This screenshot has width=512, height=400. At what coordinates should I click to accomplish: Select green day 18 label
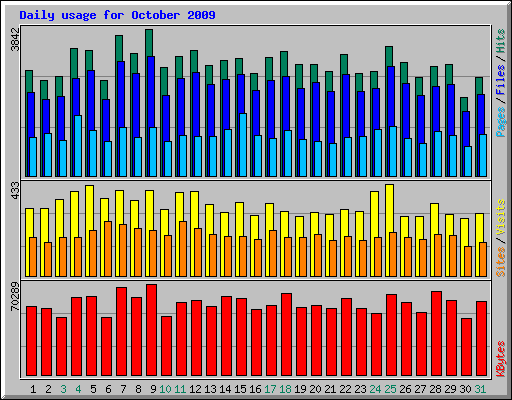(285, 389)
